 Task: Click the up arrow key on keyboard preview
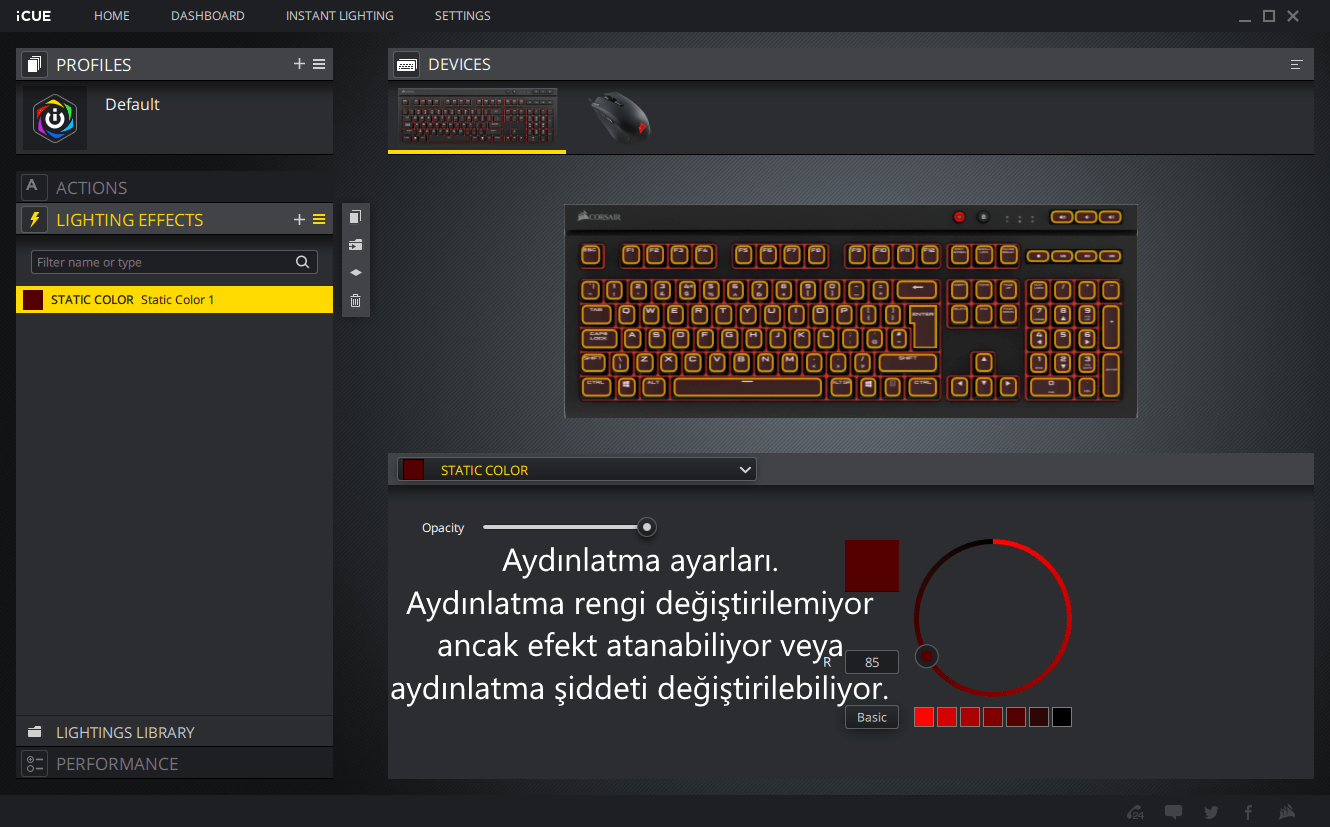point(984,361)
